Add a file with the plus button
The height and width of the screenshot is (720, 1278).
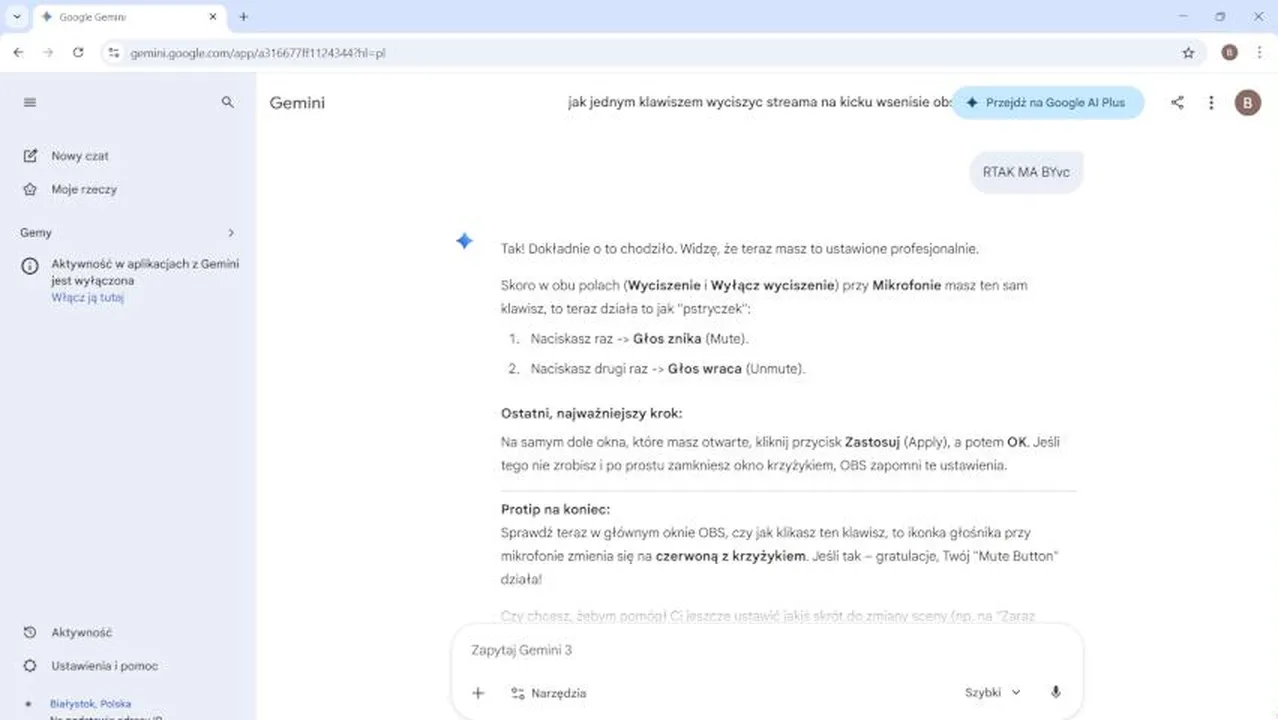click(478, 693)
